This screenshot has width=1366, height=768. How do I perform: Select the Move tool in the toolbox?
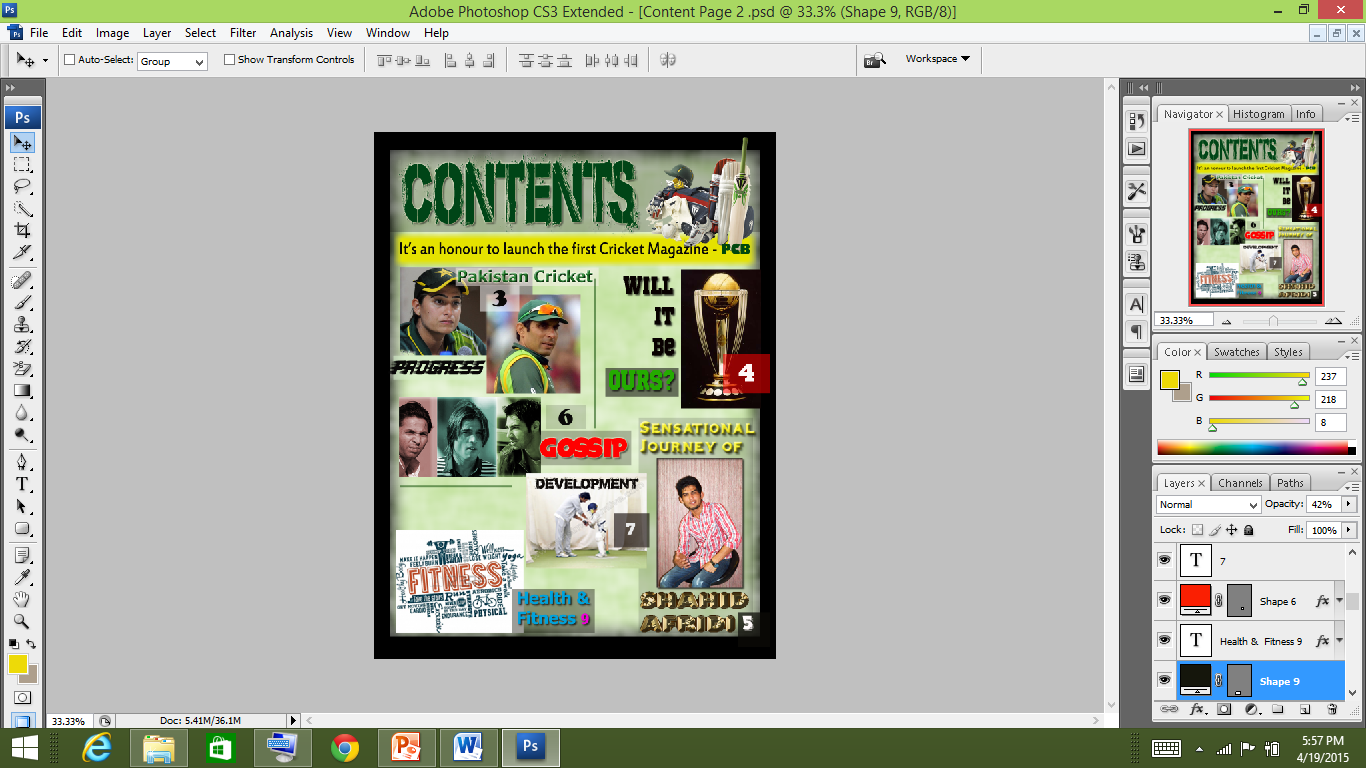pyautogui.click(x=22, y=143)
